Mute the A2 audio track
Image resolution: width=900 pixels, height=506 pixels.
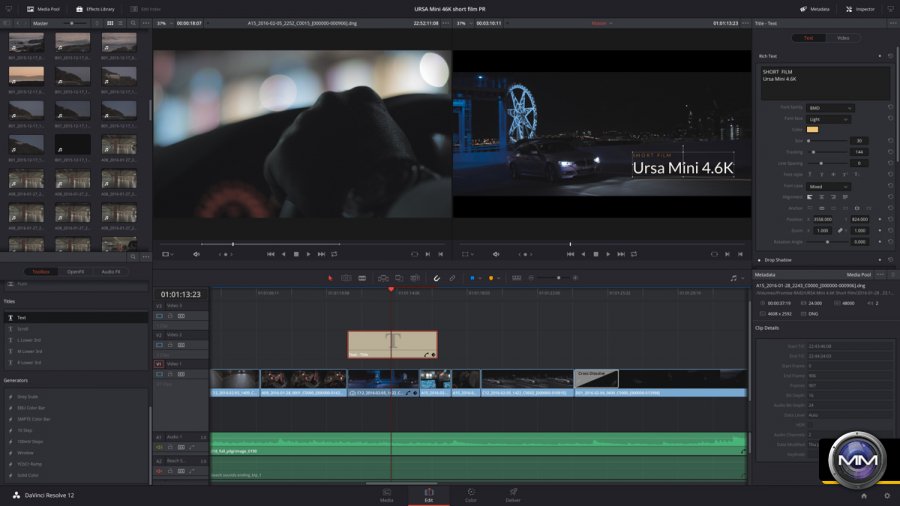tap(160, 471)
